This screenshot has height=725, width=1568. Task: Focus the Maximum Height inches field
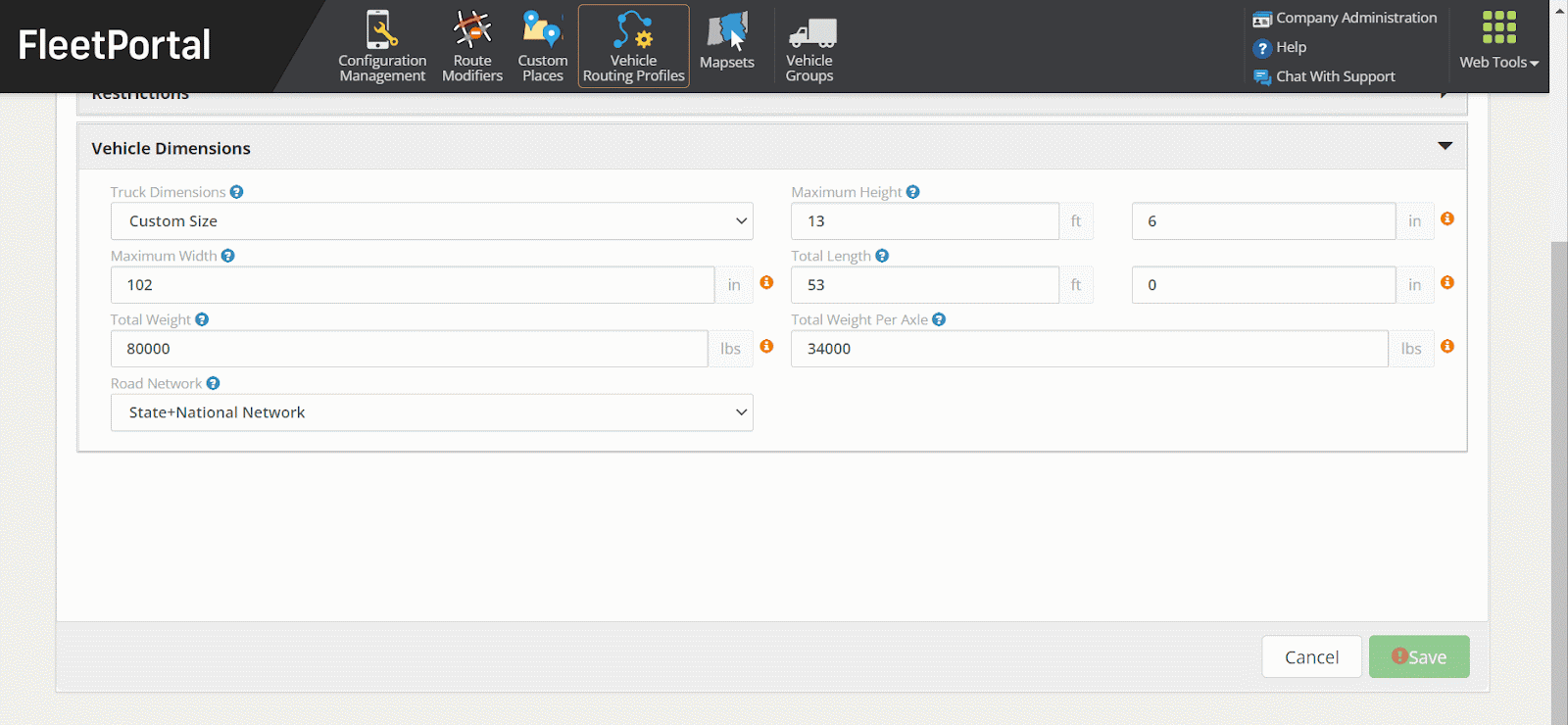point(1264,221)
